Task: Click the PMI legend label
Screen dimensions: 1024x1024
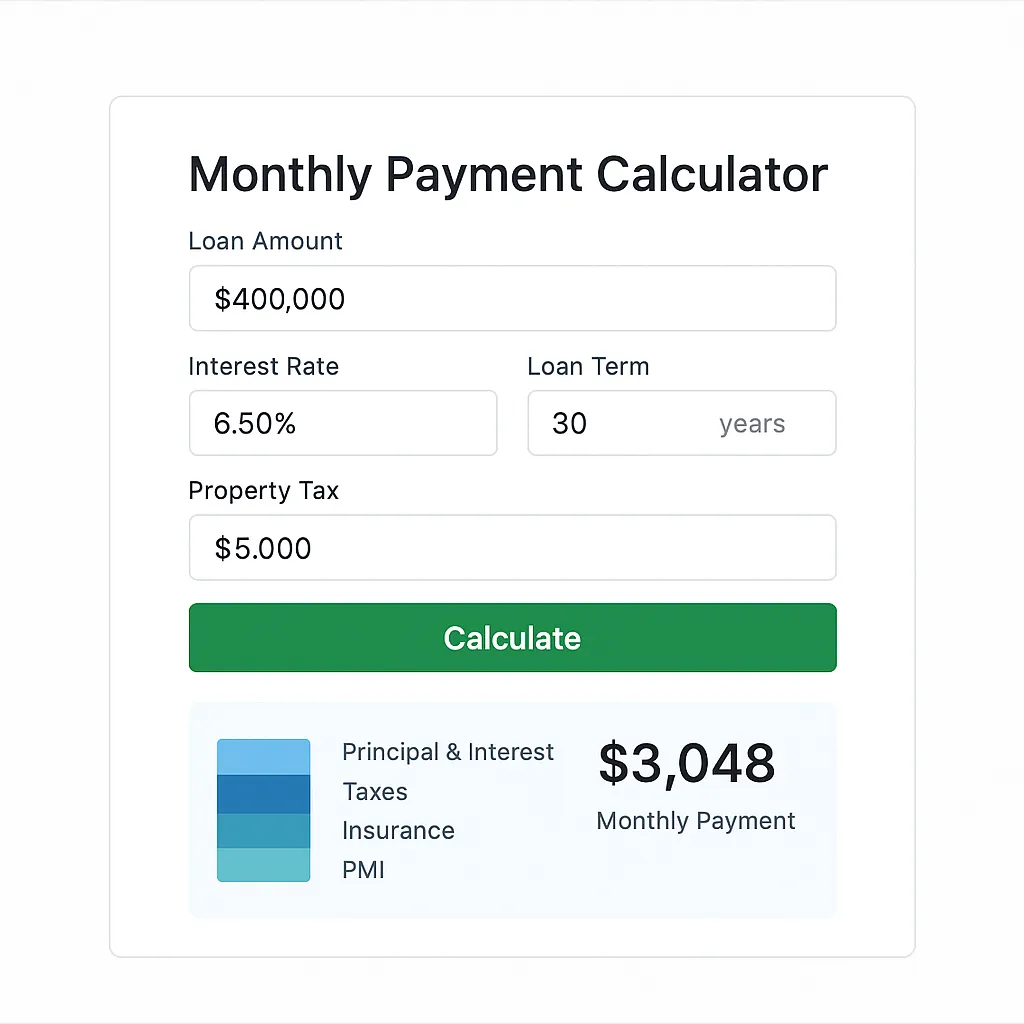Action: pyautogui.click(x=364, y=870)
